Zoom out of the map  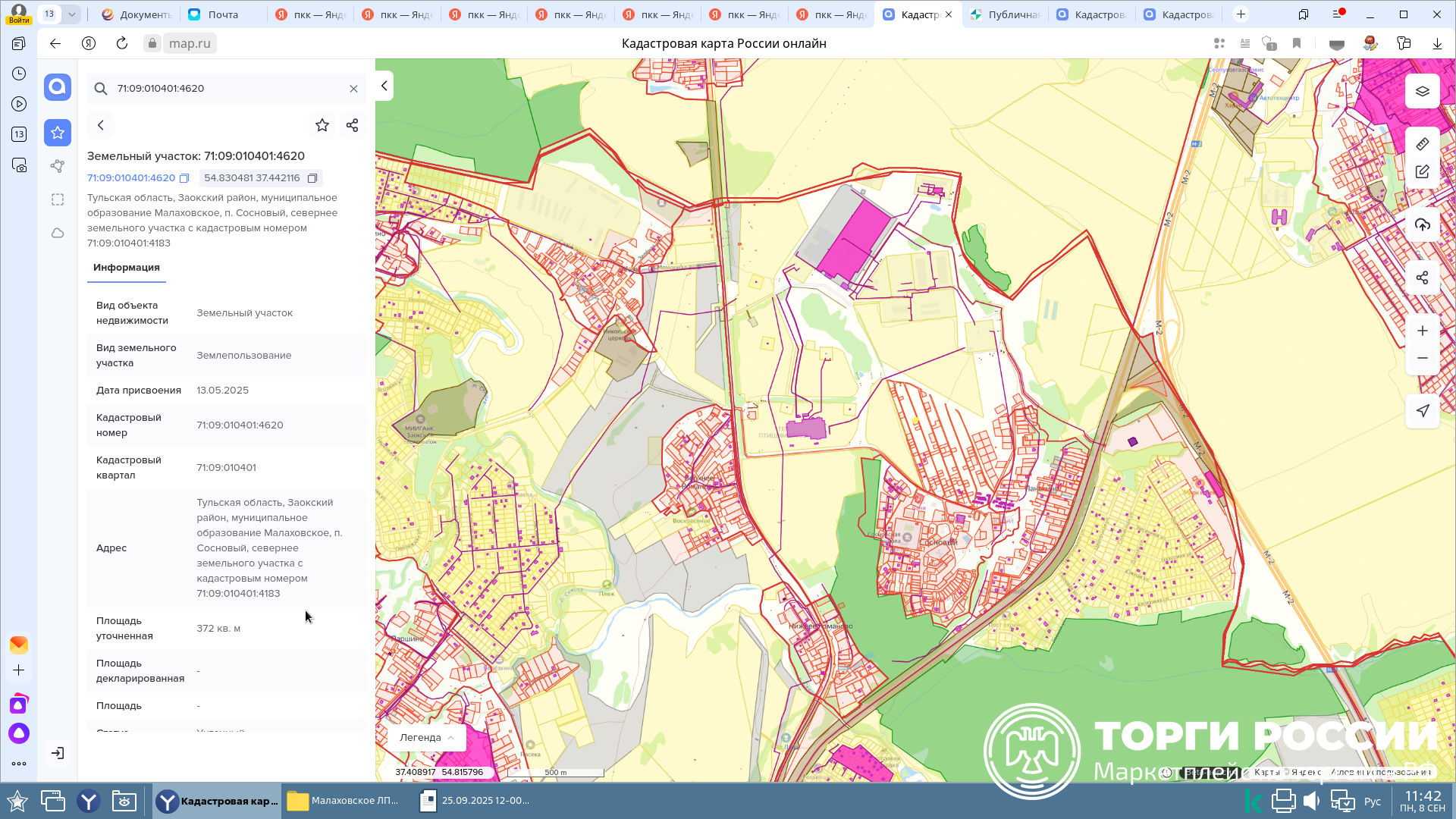click(1422, 358)
